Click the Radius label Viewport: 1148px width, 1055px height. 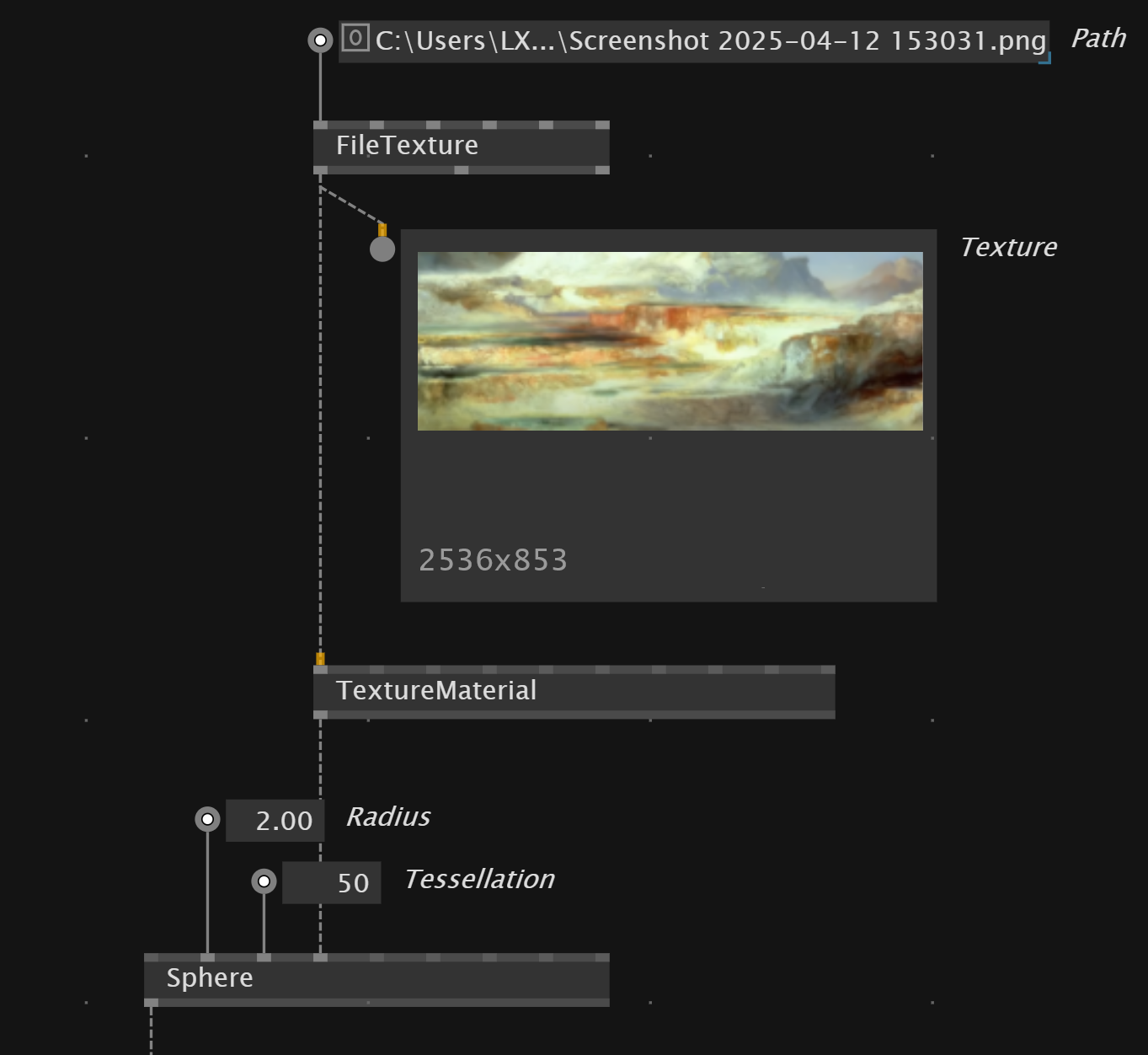pos(388,817)
